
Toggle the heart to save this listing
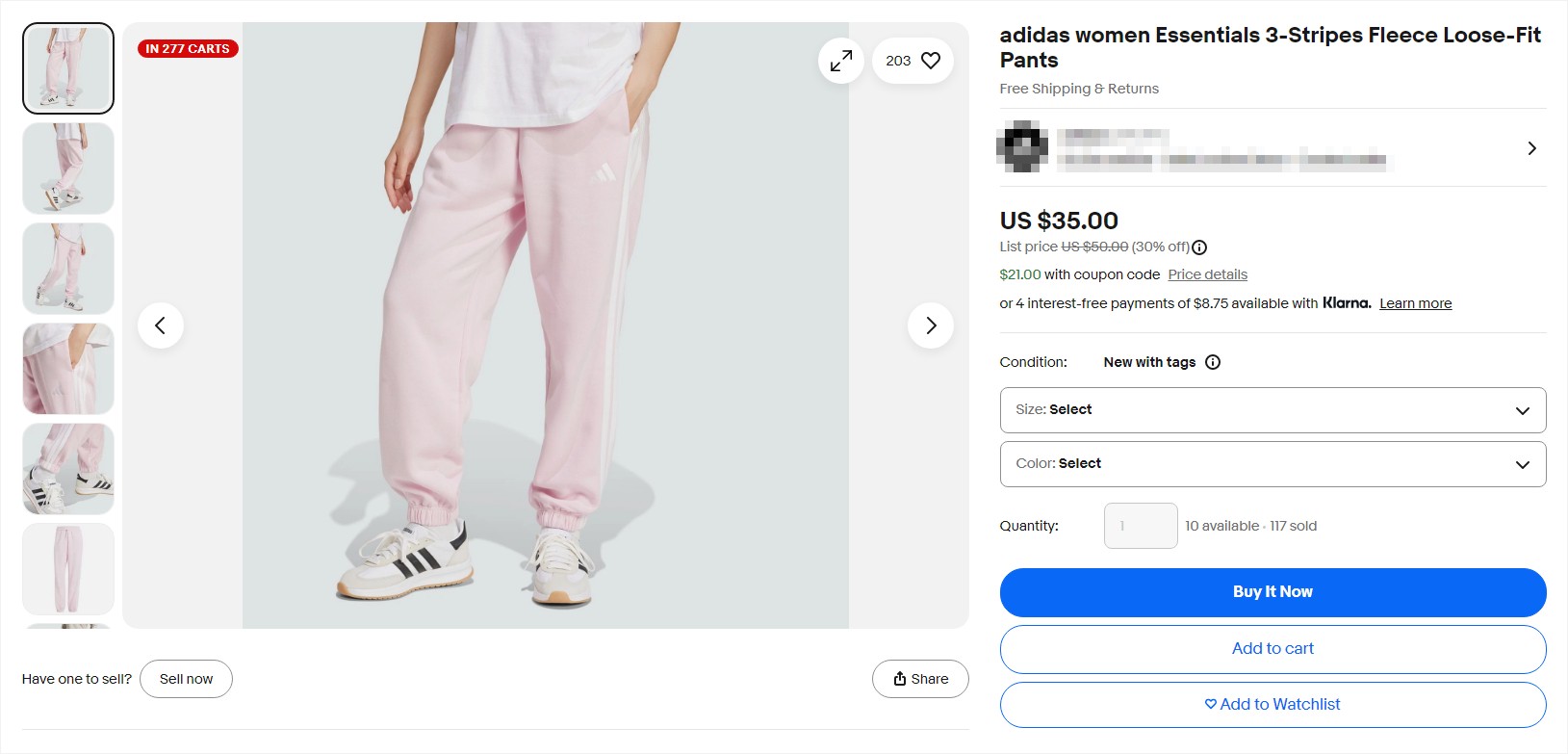pos(929,60)
